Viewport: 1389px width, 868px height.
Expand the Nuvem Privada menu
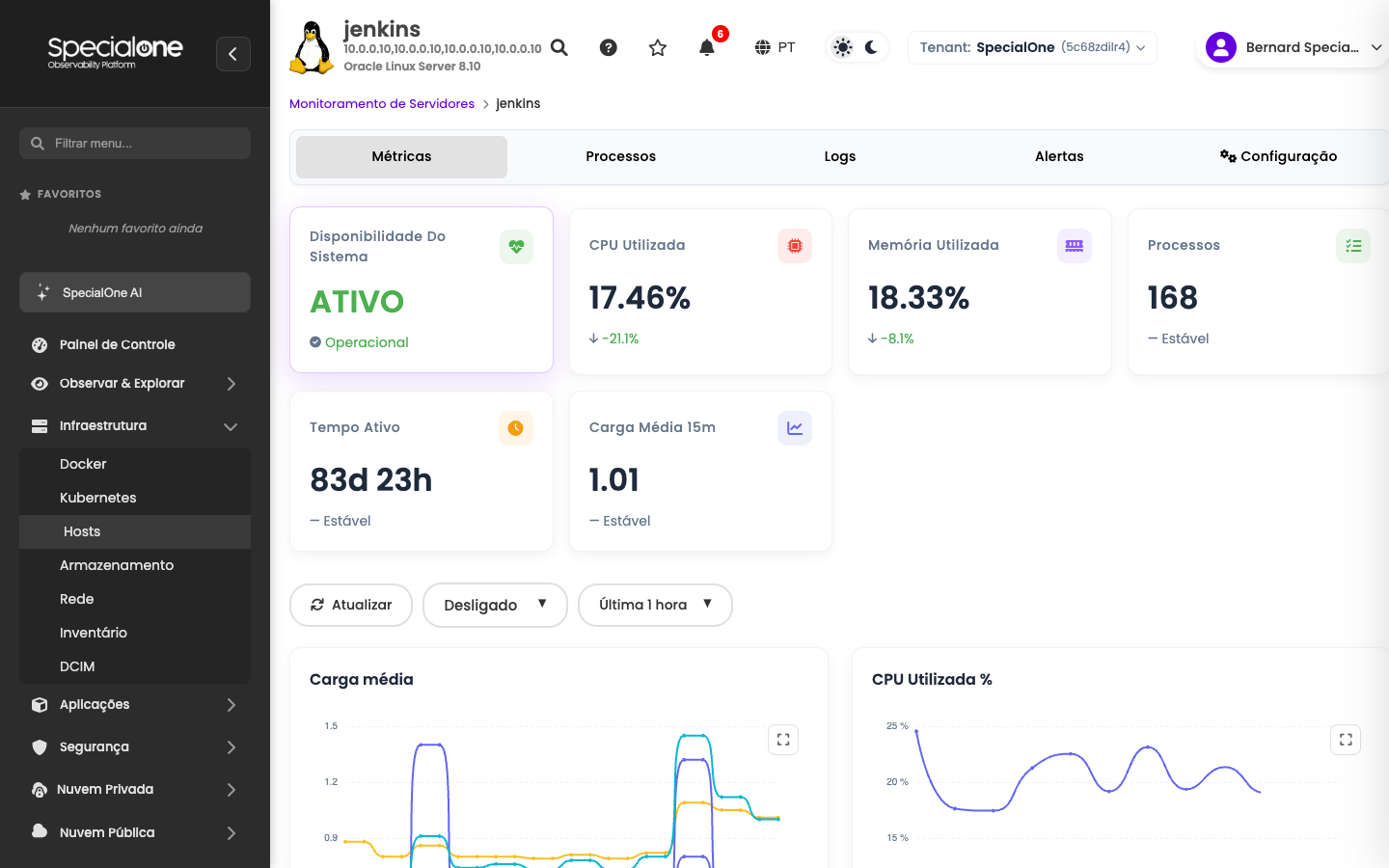coord(135,789)
